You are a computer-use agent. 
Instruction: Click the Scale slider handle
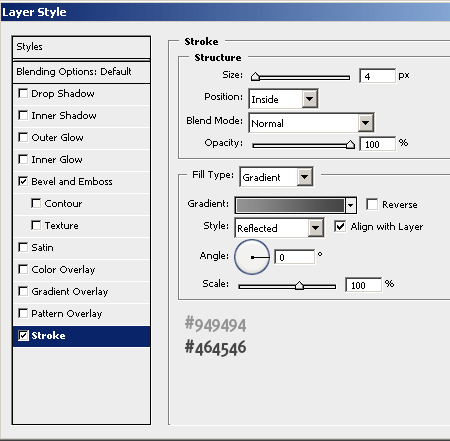tap(299, 286)
